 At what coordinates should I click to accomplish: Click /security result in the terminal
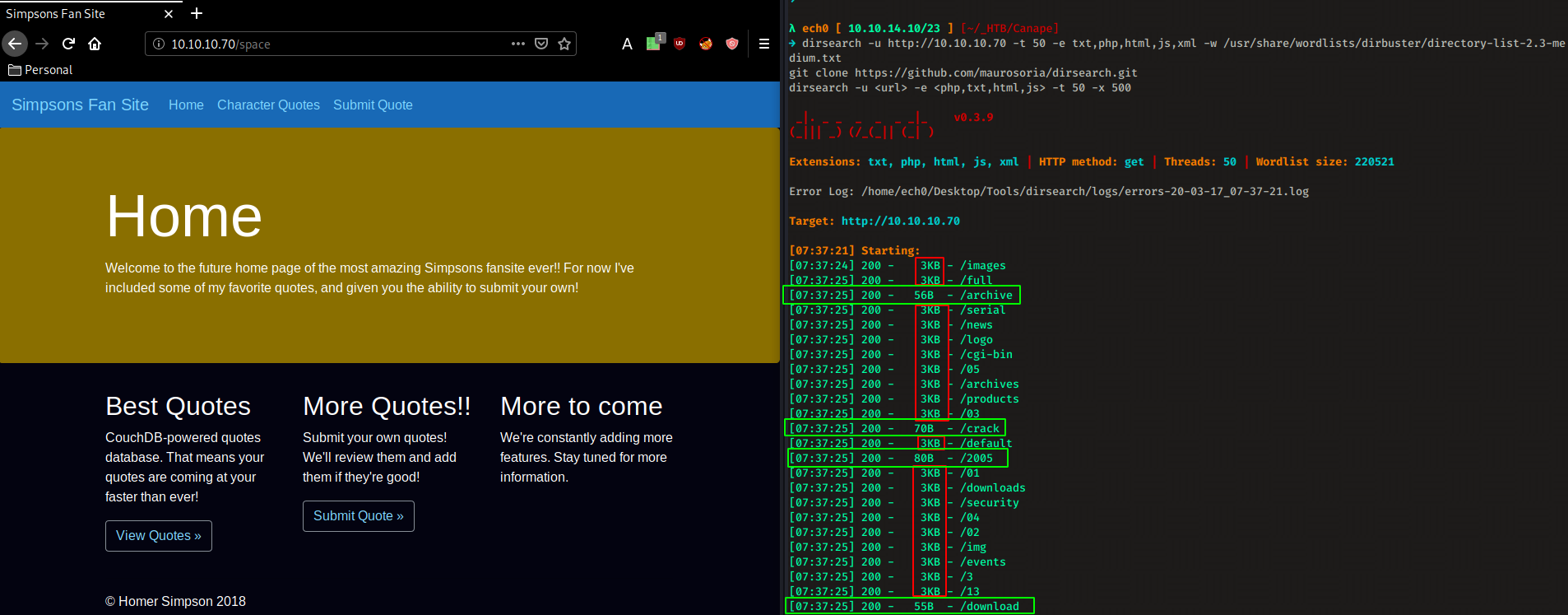click(990, 502)
